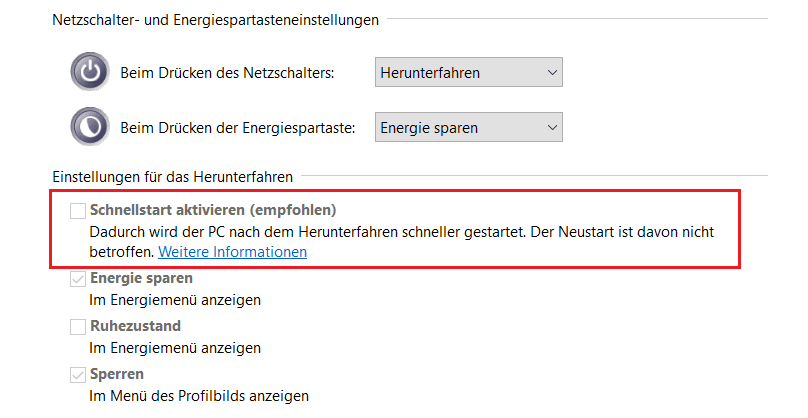The width and height of the screenshot is (808, 418).
Task: Click the "Schnellstart aktivieren (empfohlen)" label
Action: (x=213, y=210)
